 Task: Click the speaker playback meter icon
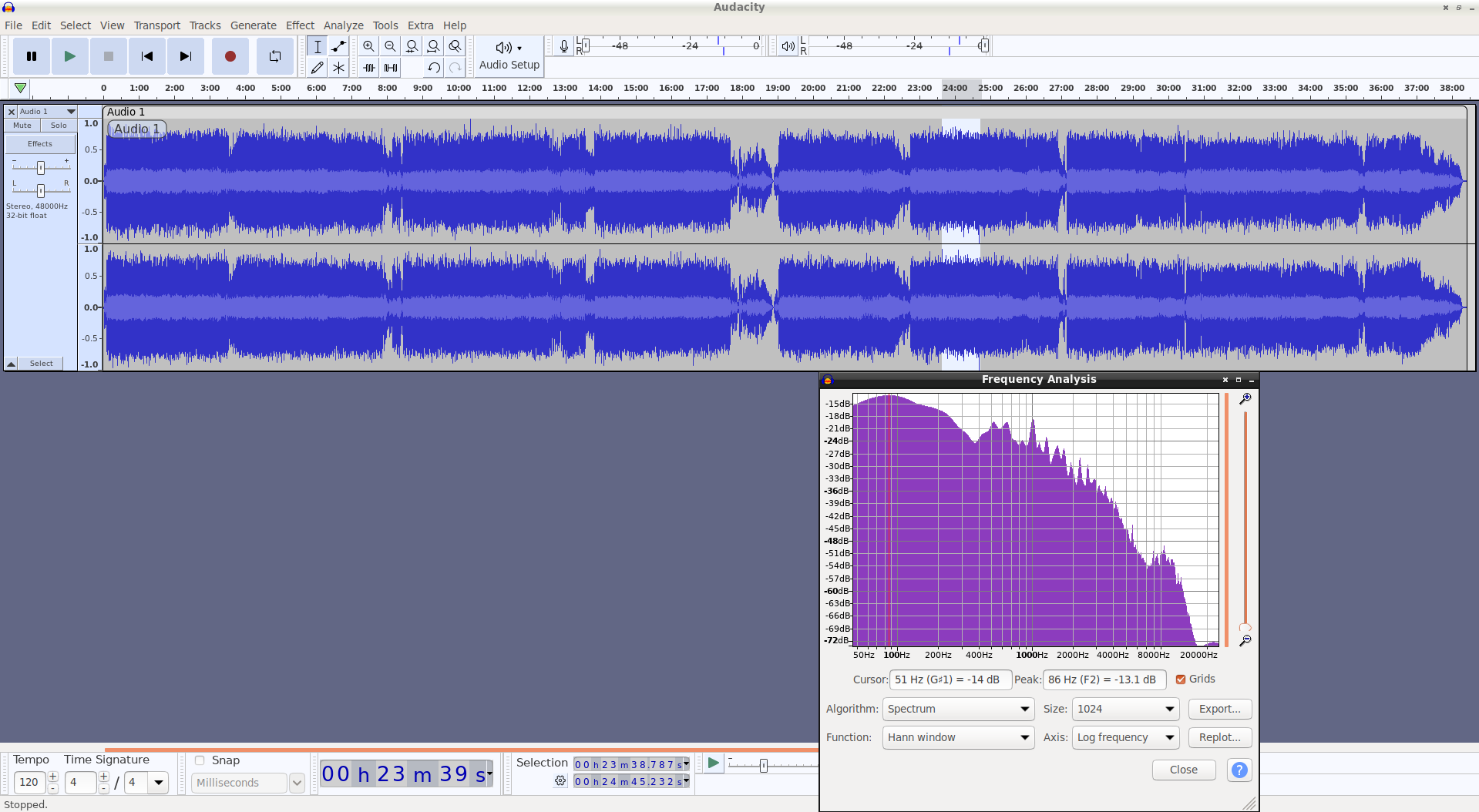pos(788,46)
